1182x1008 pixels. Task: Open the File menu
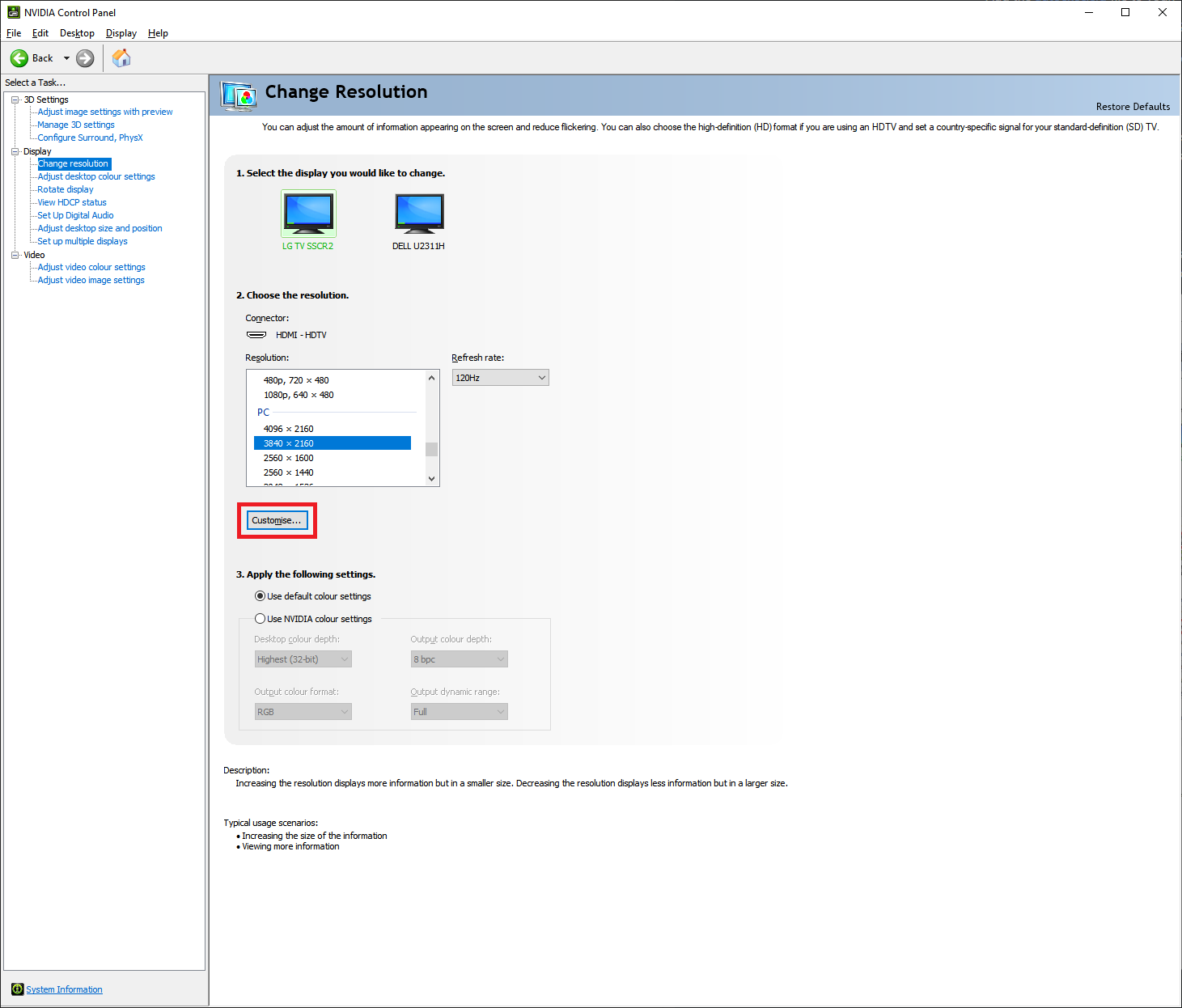tap(14, 33)
